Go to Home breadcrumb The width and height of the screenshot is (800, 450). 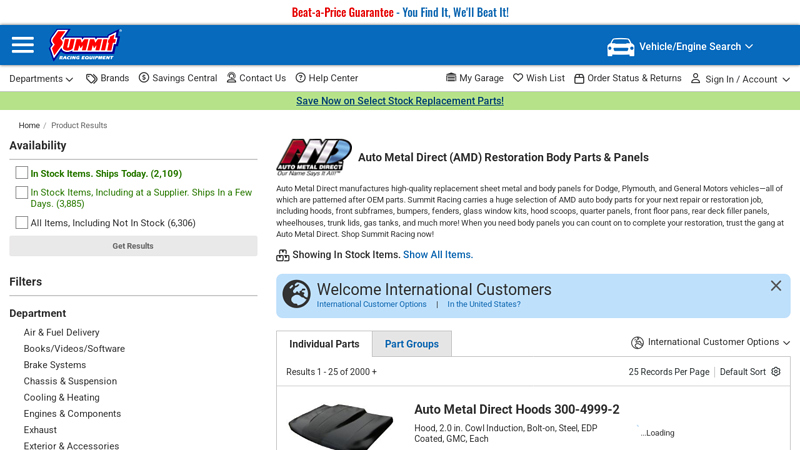pos(29,126)
